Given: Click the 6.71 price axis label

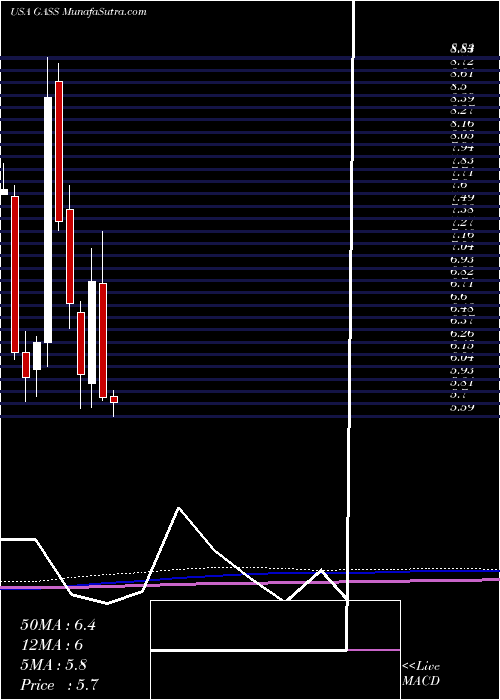Looking at the screenshot, I should click(462, 283).
